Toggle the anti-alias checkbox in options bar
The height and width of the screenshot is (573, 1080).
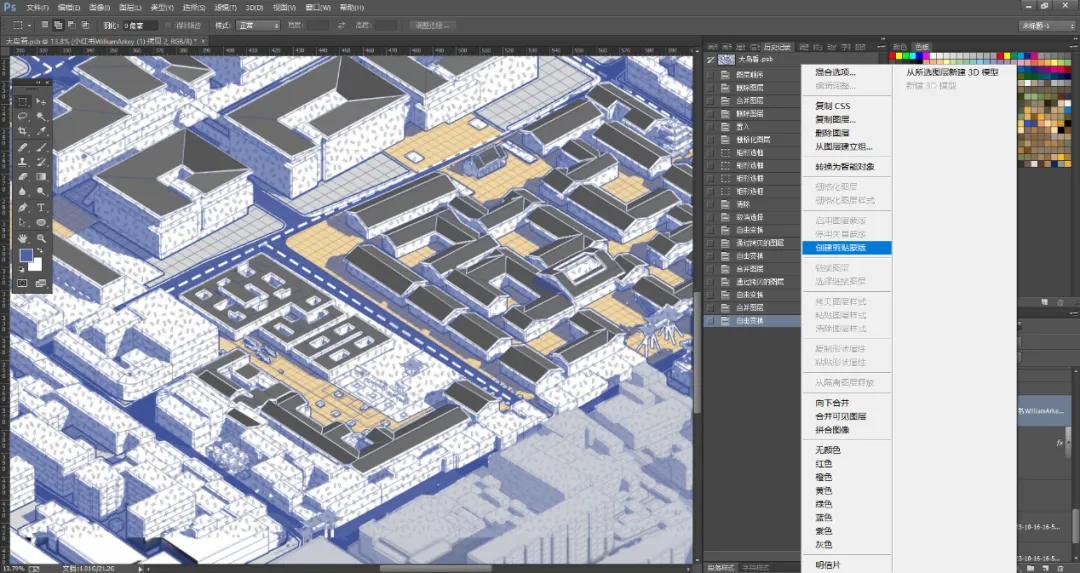point(168,25)
